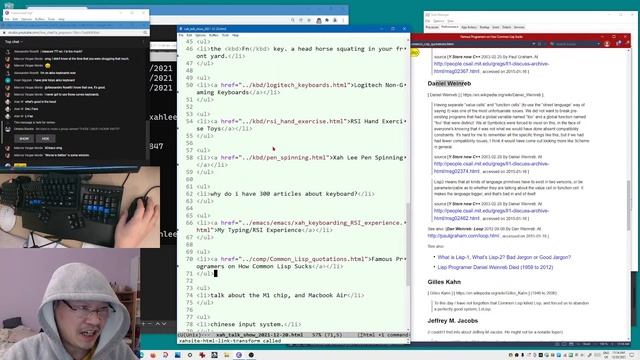The image size is (640, 360).
Task: Click the Emacs buffer vertical scrollbar
Action: tap(407, 245)
